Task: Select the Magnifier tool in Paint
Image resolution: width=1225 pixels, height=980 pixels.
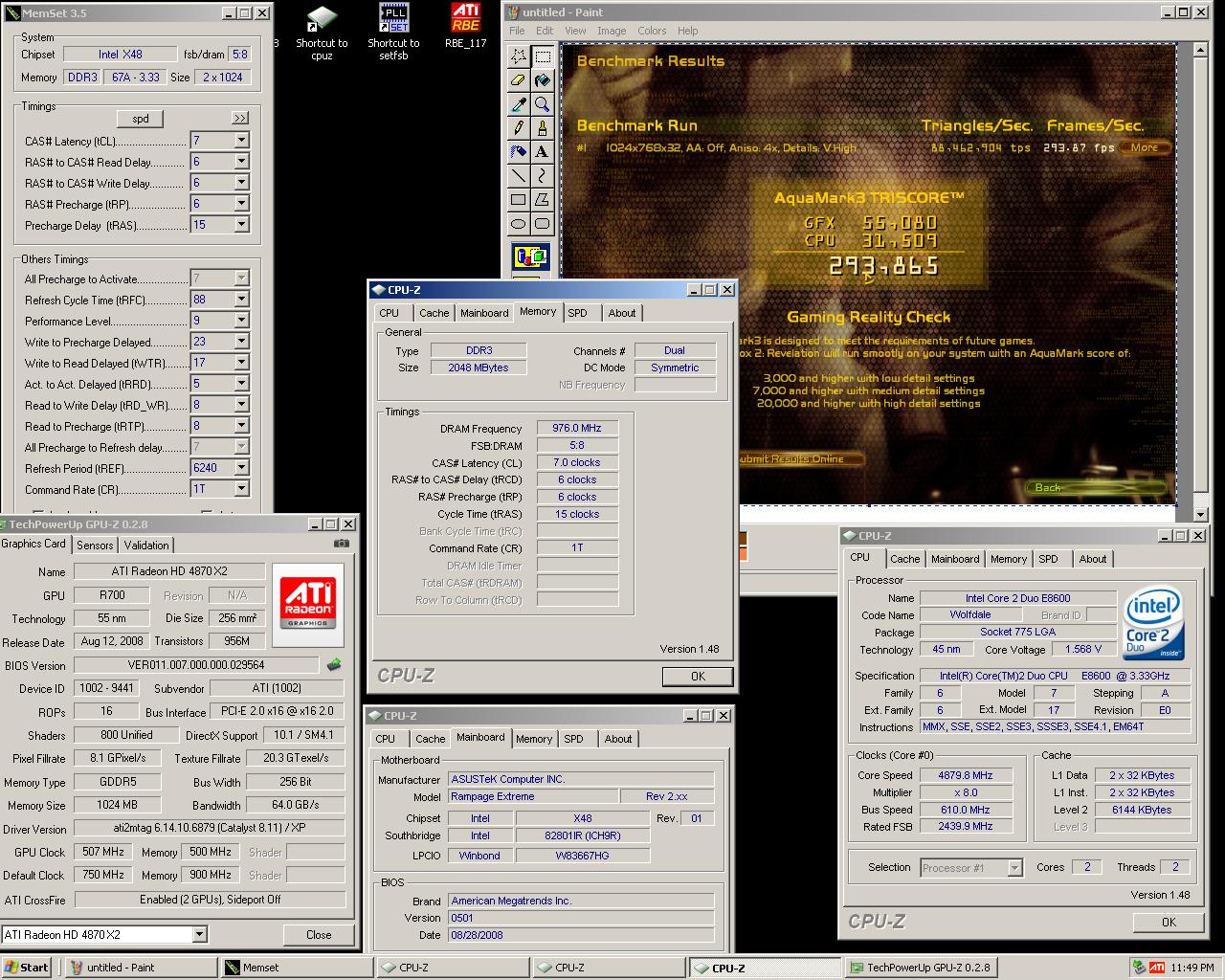Action: point(542,104)
